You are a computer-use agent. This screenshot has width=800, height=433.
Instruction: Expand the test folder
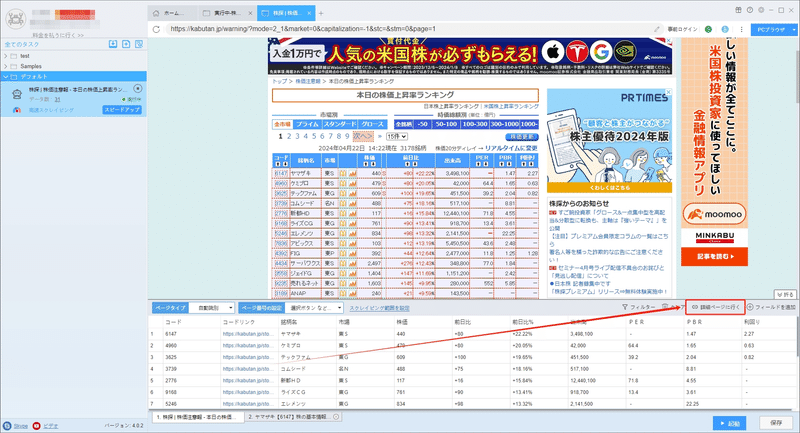coord(6,56)
